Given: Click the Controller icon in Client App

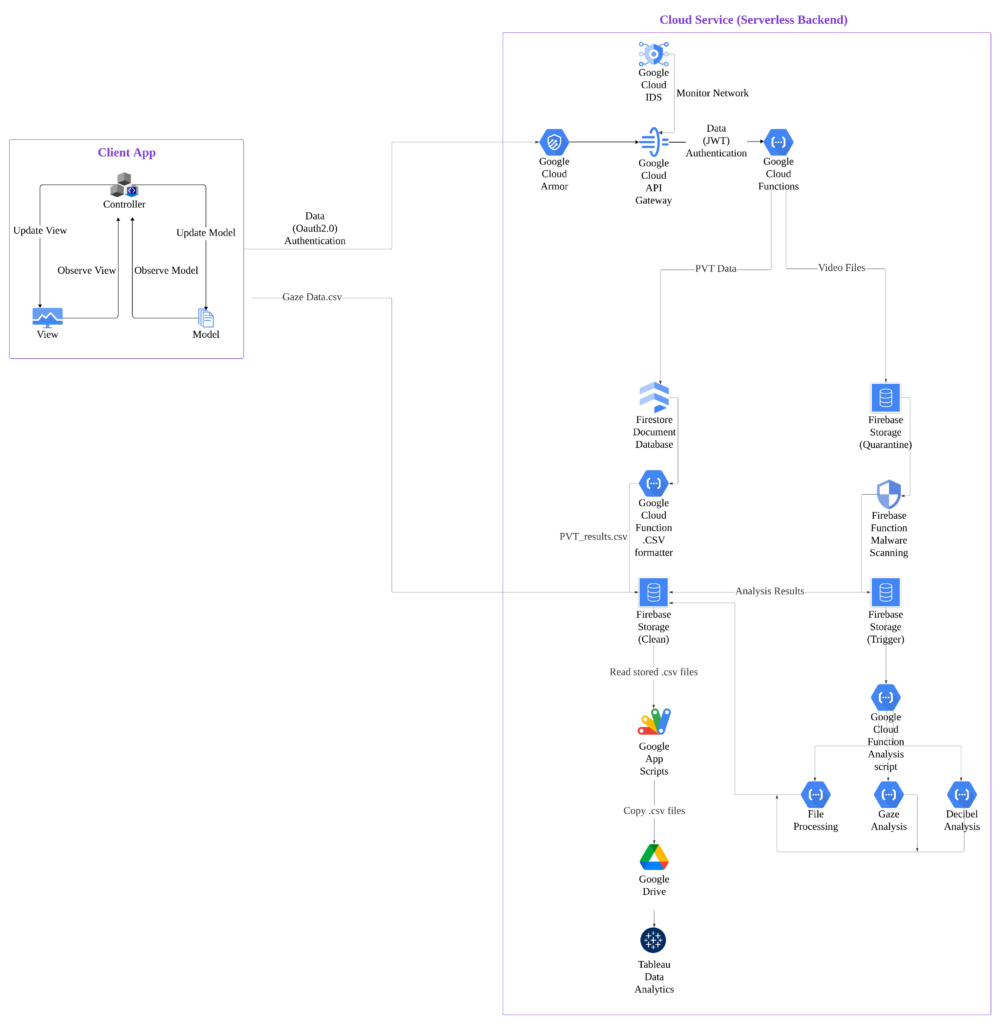Looking at the screenshot, I should click(x=124, y=185).
